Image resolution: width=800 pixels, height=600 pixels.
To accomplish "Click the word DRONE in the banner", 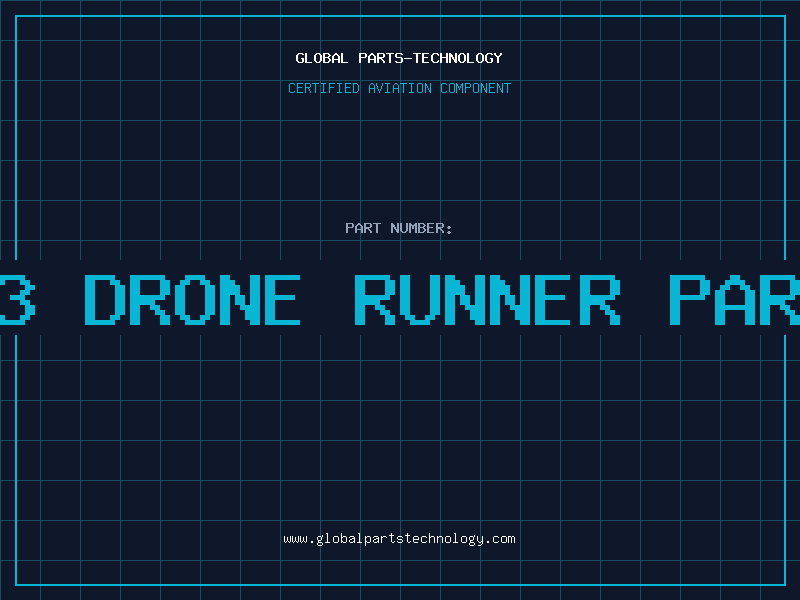I will (191, 299).
